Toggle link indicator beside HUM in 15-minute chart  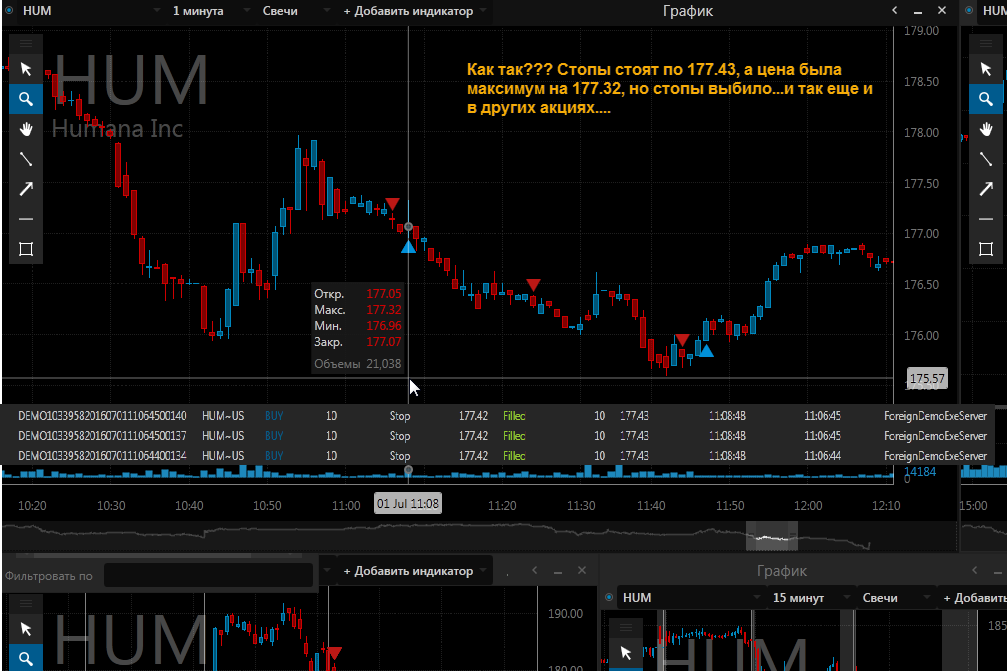[x=609, y=597]
